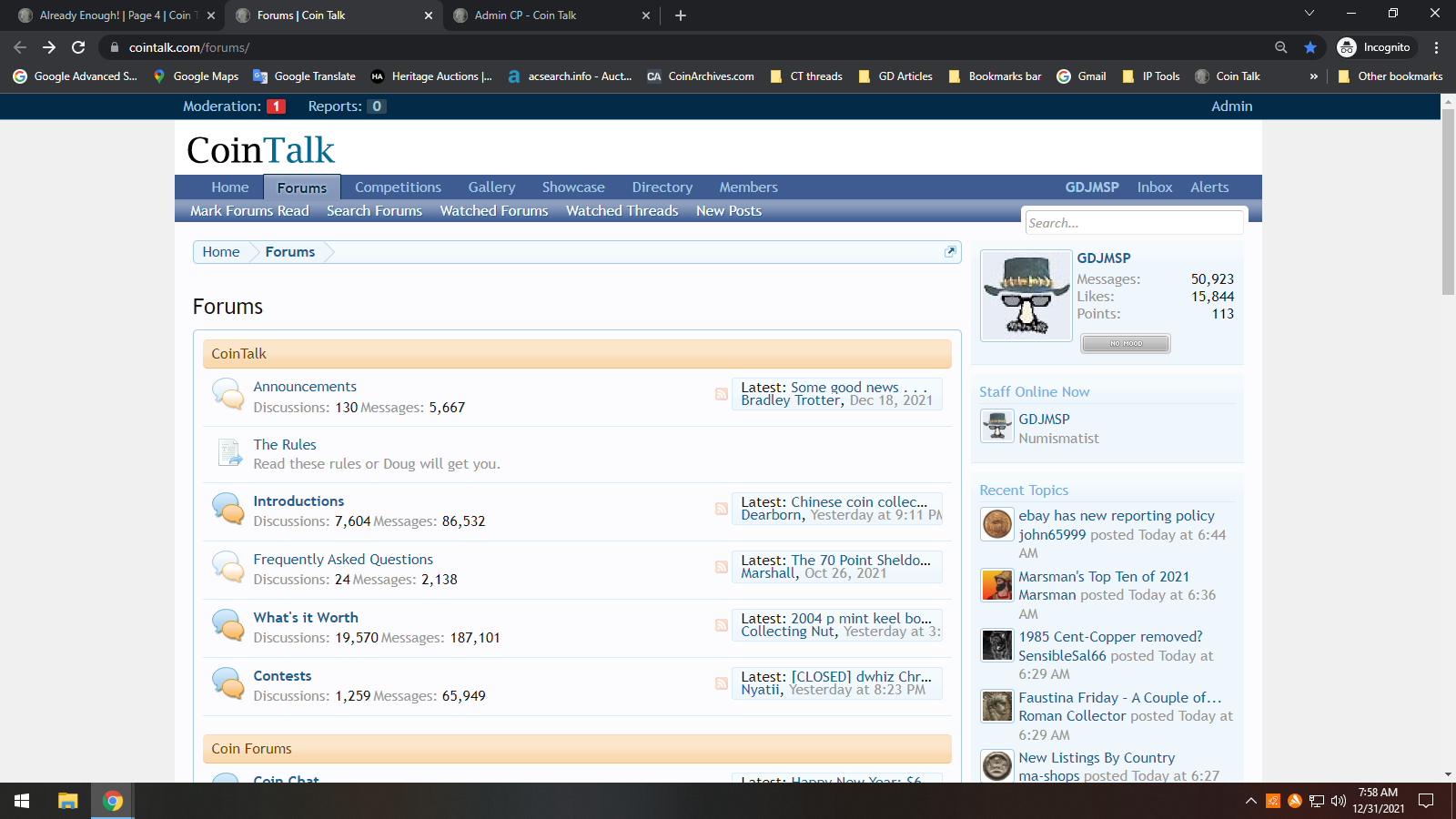Viewport: 1456px width, 819px height.
Task: Close the Forums | Coin Talk tab
Action: (429, 15)
